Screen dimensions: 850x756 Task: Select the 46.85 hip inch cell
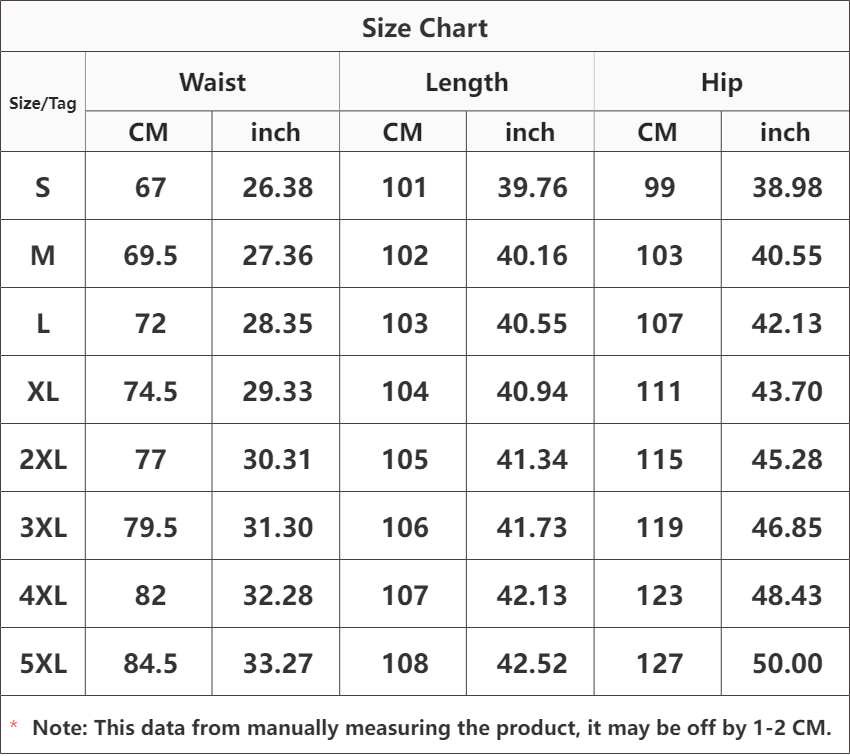(x=787, y=527)
